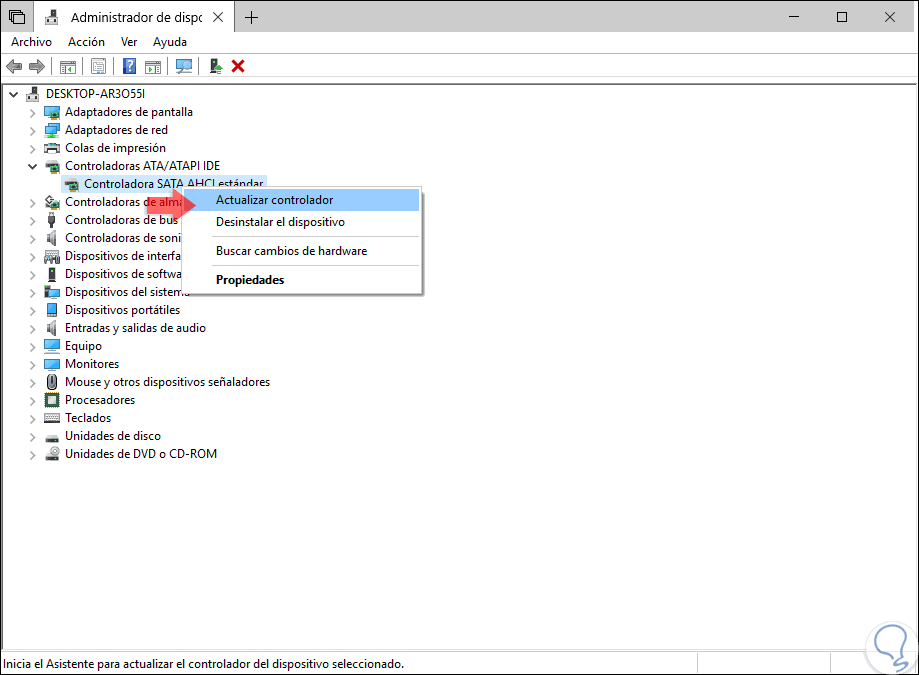This screenshot has height=675, width=919.
Task: Click the Adaptadores de pantalla icon
Action: (52, 112)
